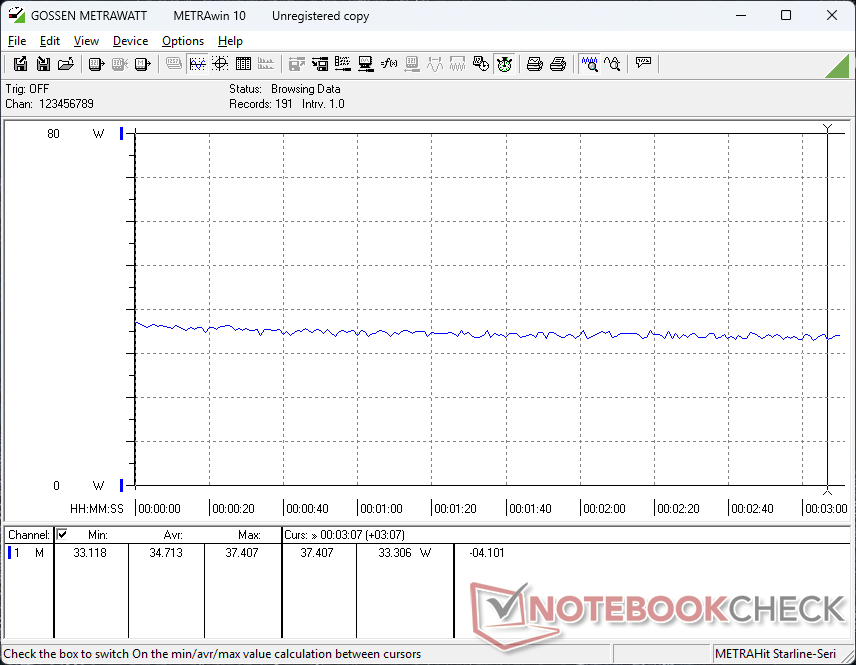Show the data table view icon
The width and height of the screenshot is (856, 665).
click(x=243, y=64)
